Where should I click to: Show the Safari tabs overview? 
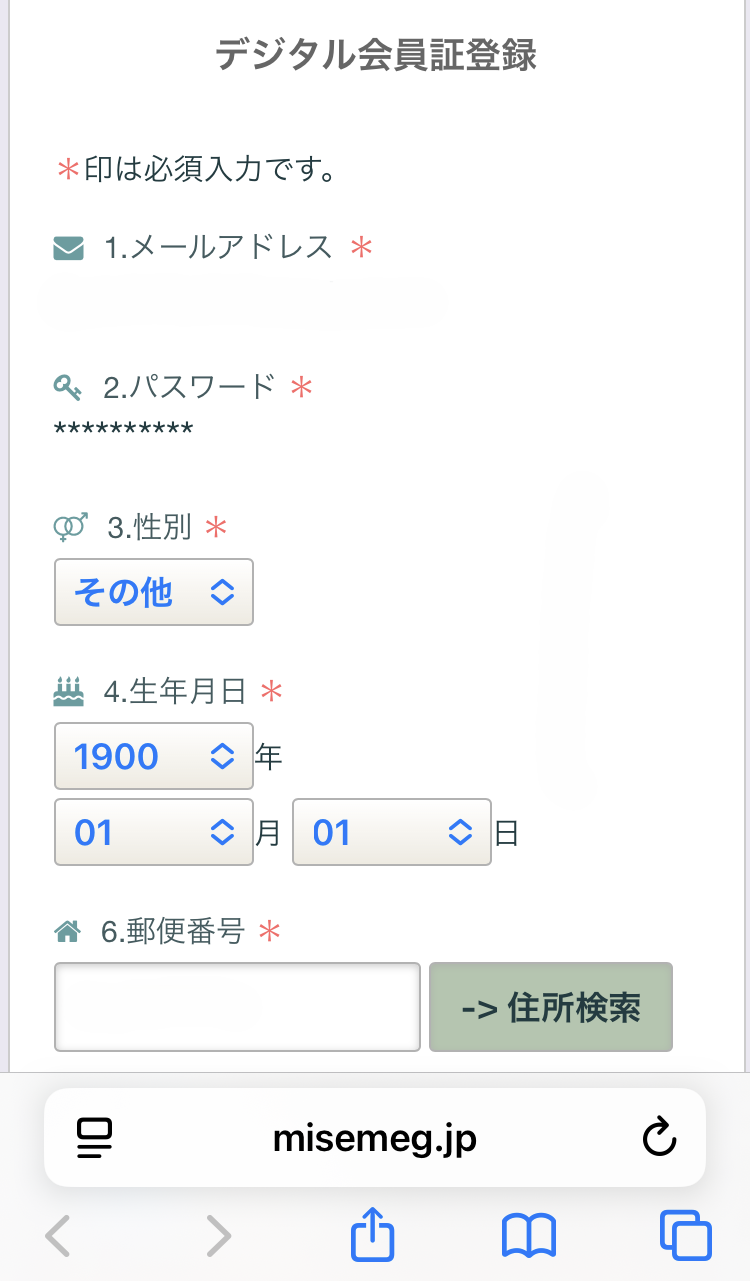coord(685,1237)
